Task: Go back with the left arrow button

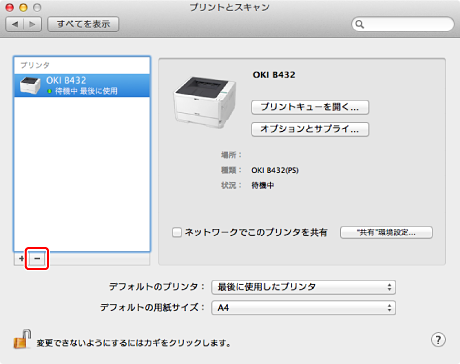Action: pyautogui.click(x=15, y=24)
